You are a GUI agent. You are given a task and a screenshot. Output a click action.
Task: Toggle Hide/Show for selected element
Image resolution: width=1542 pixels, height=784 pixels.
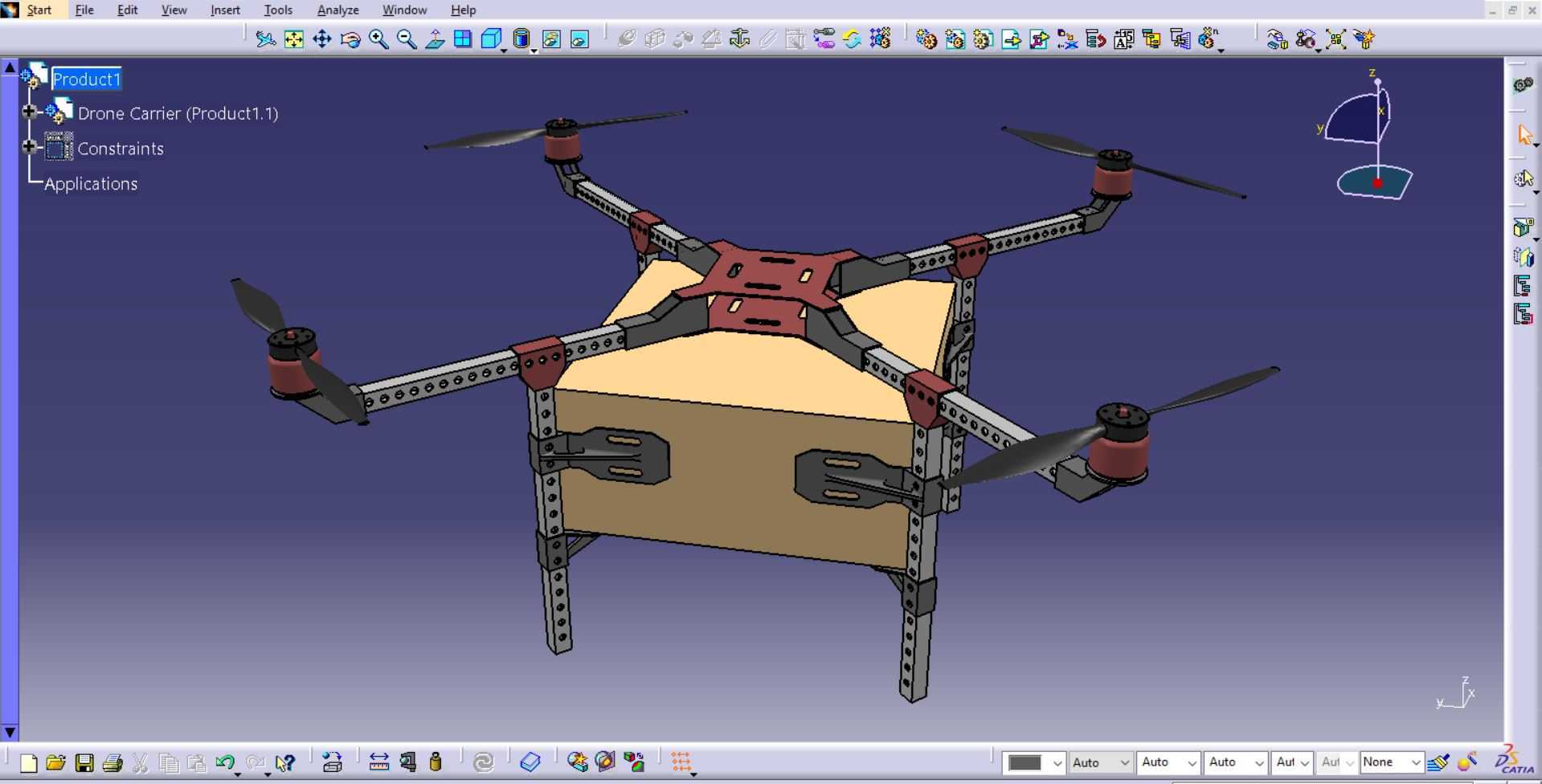click(x=551, y=39)
